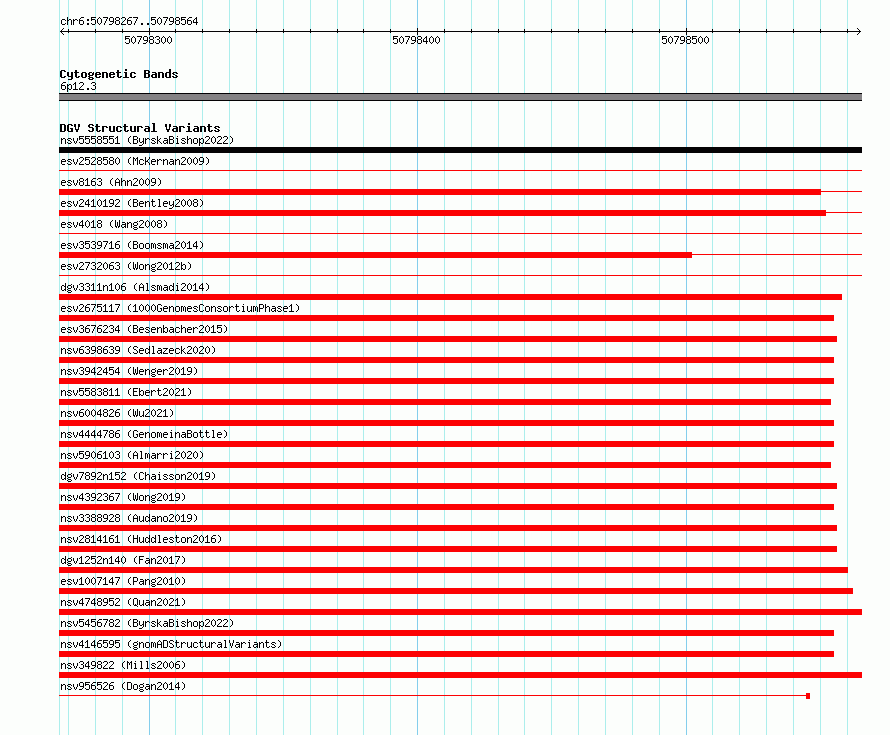890x735 pixels.
Task: Open variant nsv3942454 (Wenger2019)
Action: click(x=129, y=371)
